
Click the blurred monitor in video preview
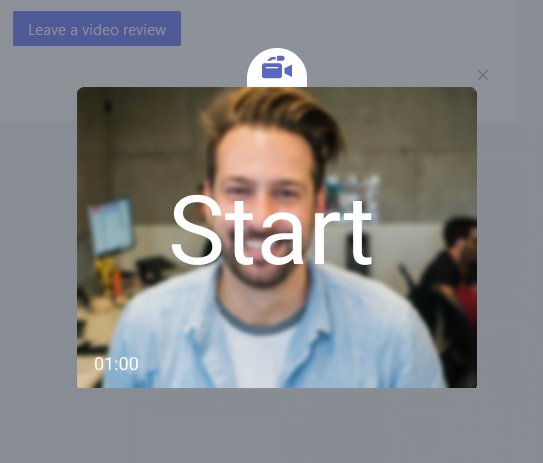click(x=112, y=227)
